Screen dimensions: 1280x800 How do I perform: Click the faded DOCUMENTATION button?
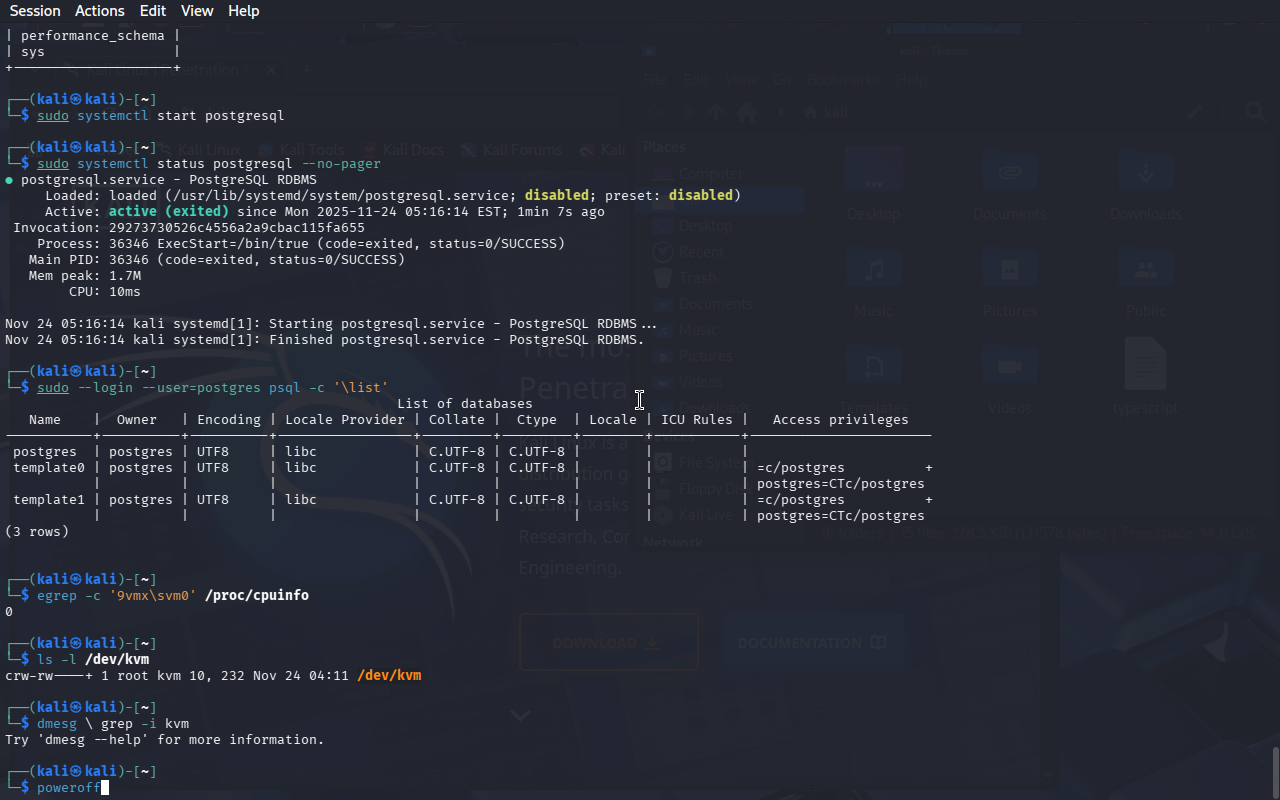[x=811, y=642]
